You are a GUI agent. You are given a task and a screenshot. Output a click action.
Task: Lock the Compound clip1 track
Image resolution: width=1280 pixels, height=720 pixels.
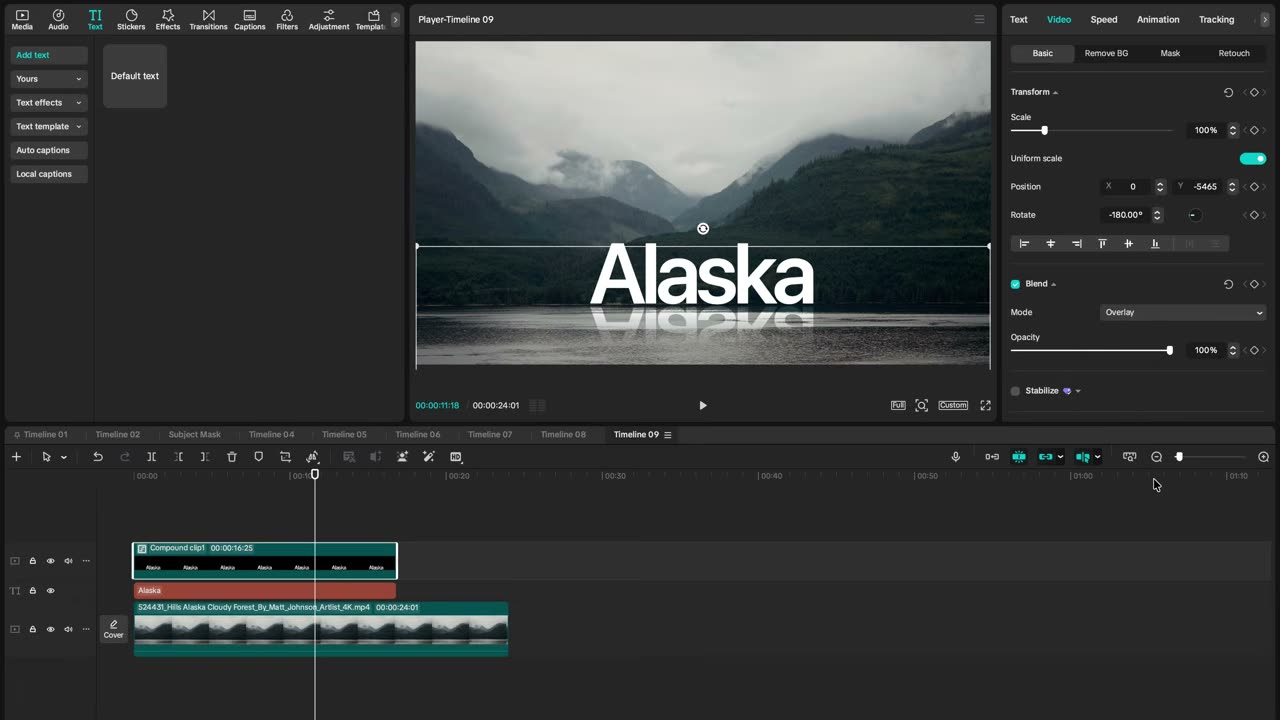32,561
